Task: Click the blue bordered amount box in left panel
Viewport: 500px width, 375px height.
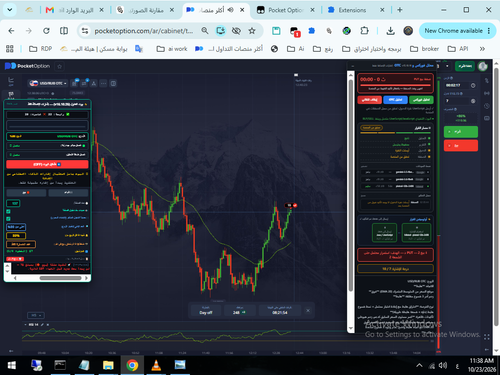Action: pyautogui.click(x=16, y=227)
